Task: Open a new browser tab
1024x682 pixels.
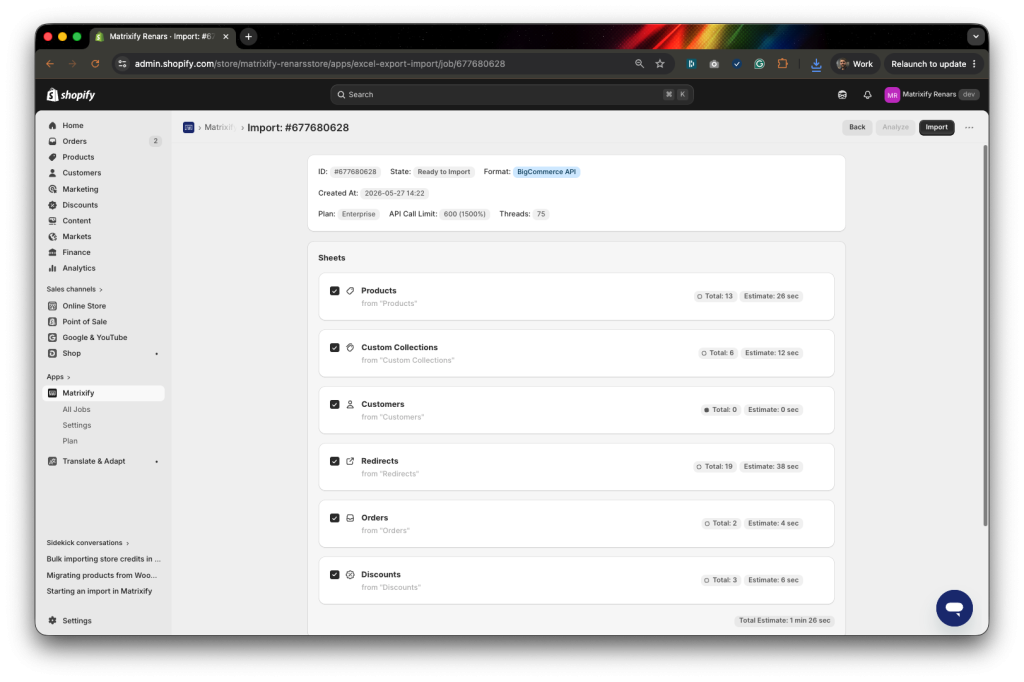Action: pos(248,37)
